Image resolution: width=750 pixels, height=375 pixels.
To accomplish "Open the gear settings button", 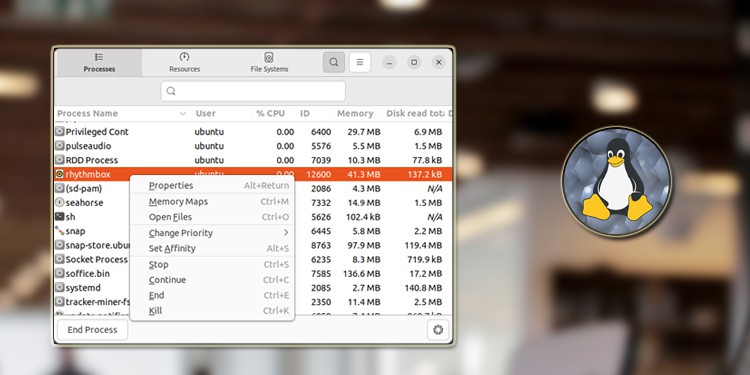I will (438, 330).
